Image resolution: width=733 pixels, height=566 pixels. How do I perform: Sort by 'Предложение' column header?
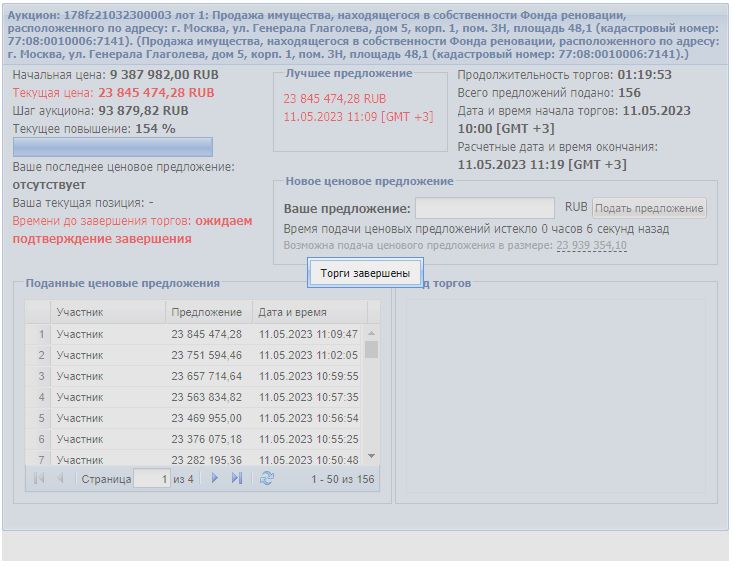(x=207, y=312)
